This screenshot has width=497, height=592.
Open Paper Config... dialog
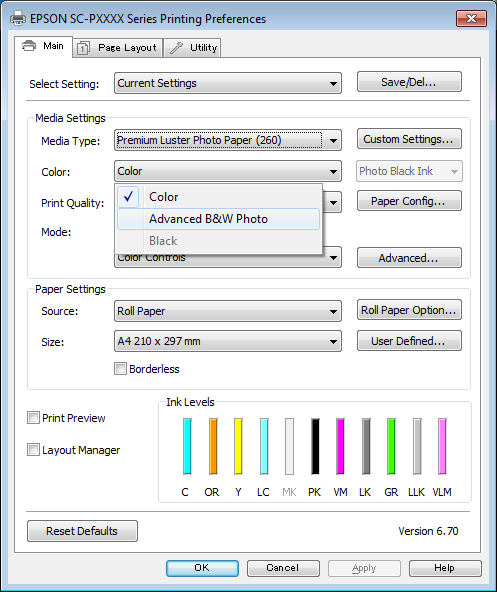409,201
